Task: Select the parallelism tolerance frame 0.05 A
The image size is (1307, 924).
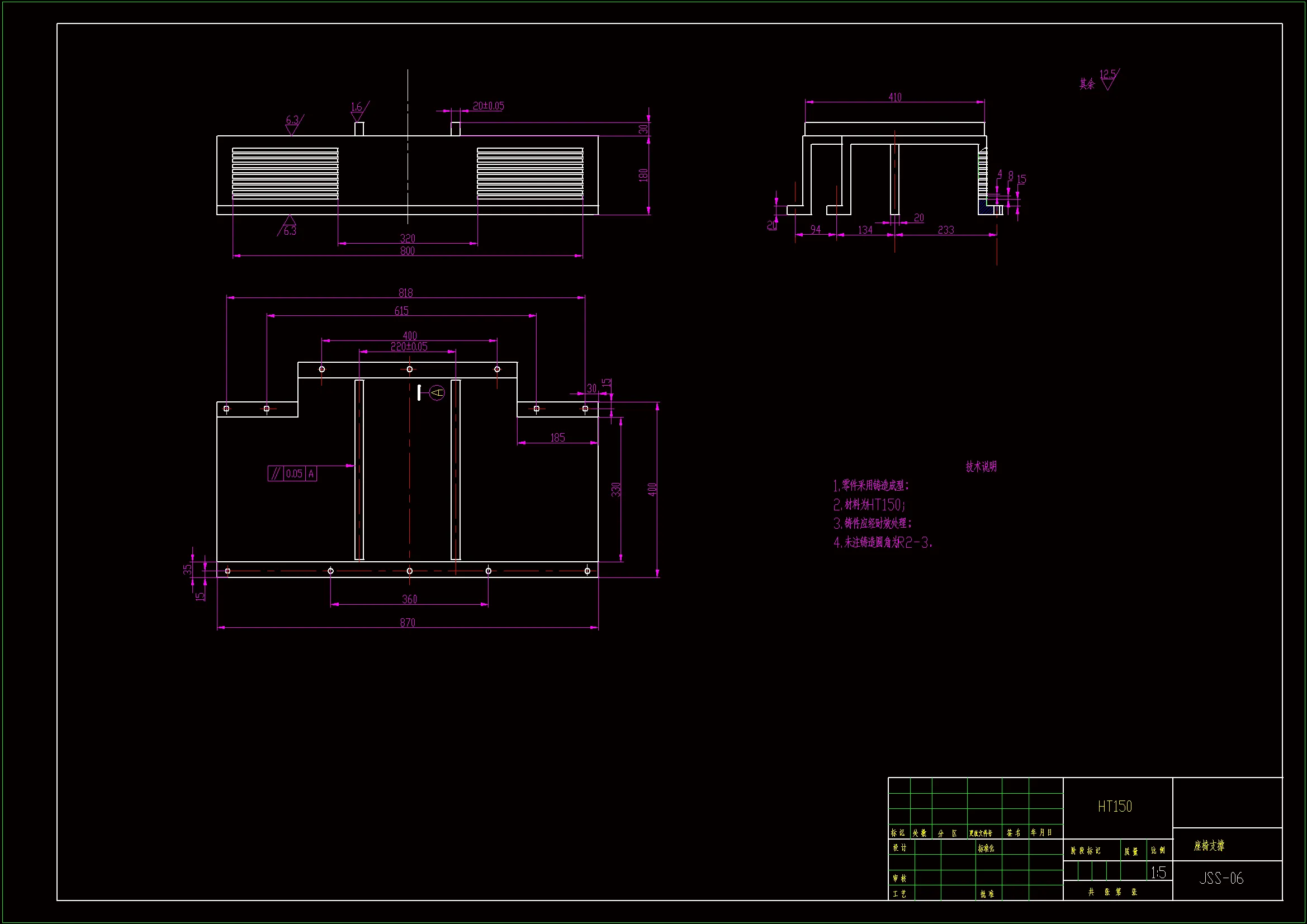Action: pos(292,473)
